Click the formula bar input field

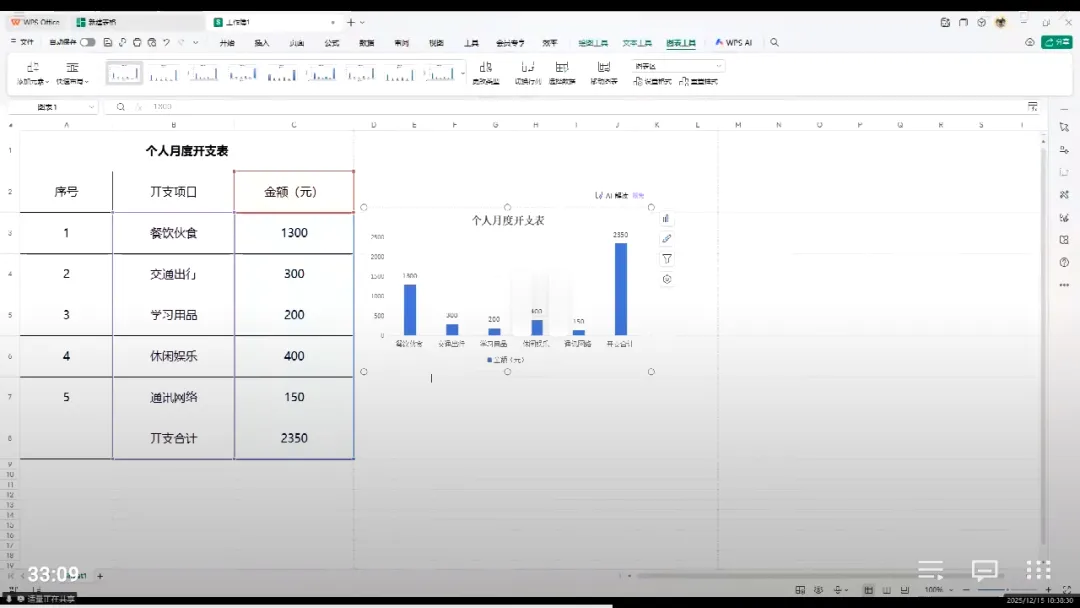point(585,107)
